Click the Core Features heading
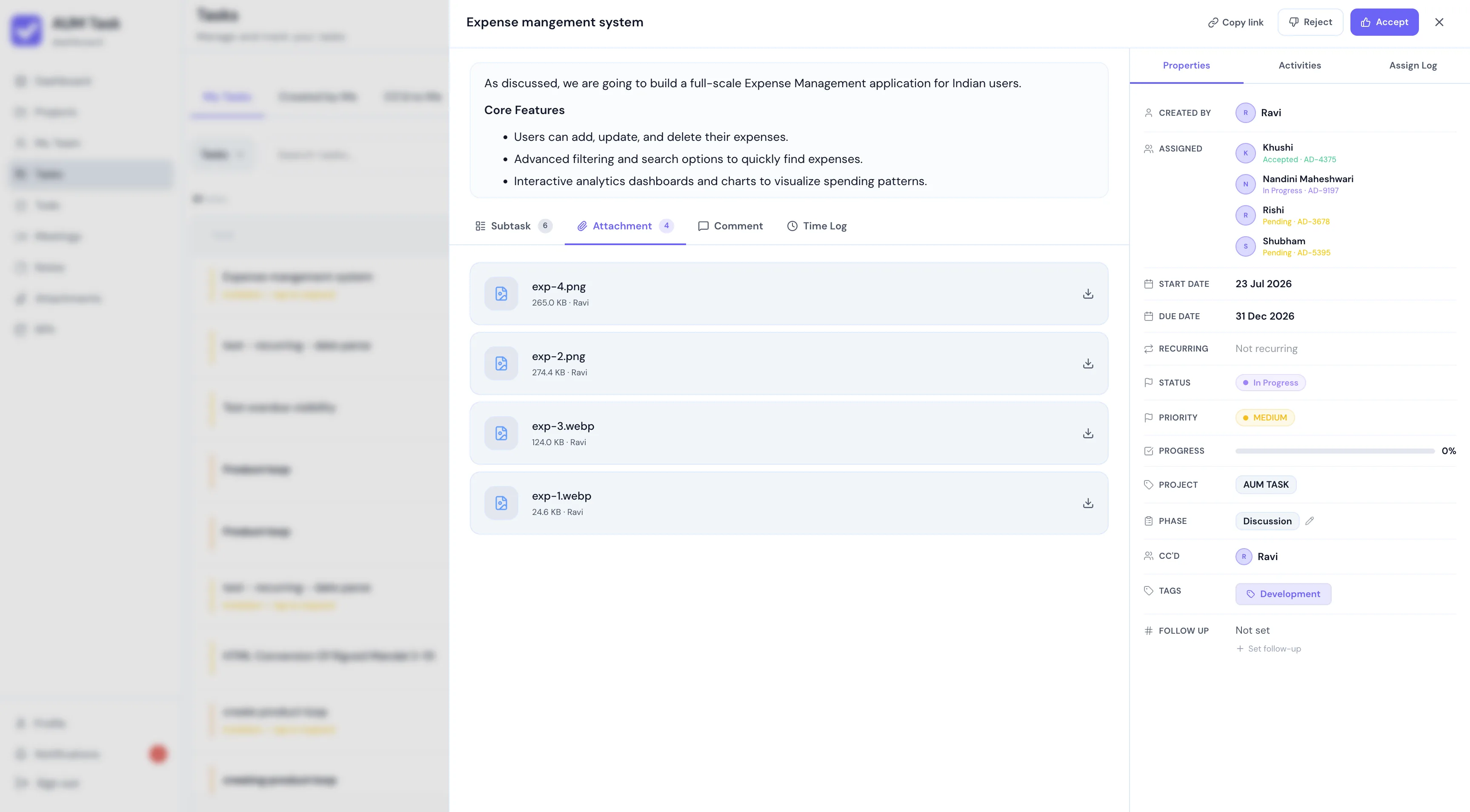The height and width of the screenshot is (812, 1470). (x=524, y=110)
